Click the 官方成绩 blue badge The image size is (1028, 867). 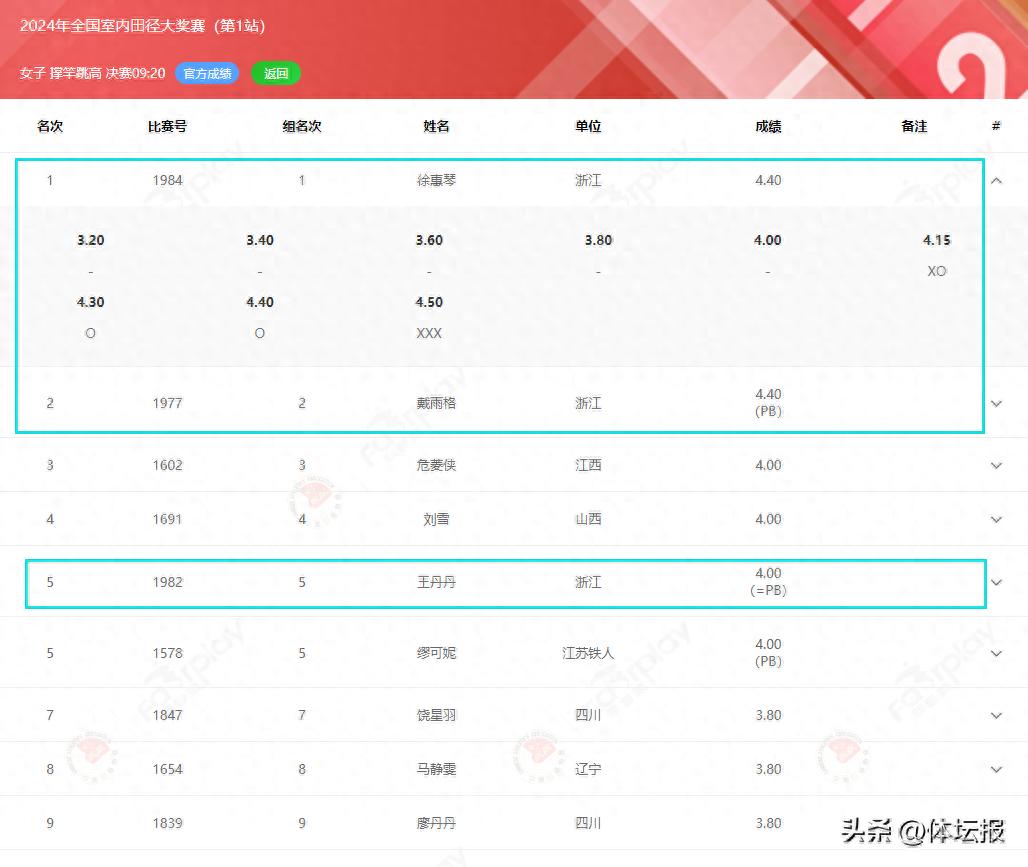pyautogui.click(x=207, y=73)
